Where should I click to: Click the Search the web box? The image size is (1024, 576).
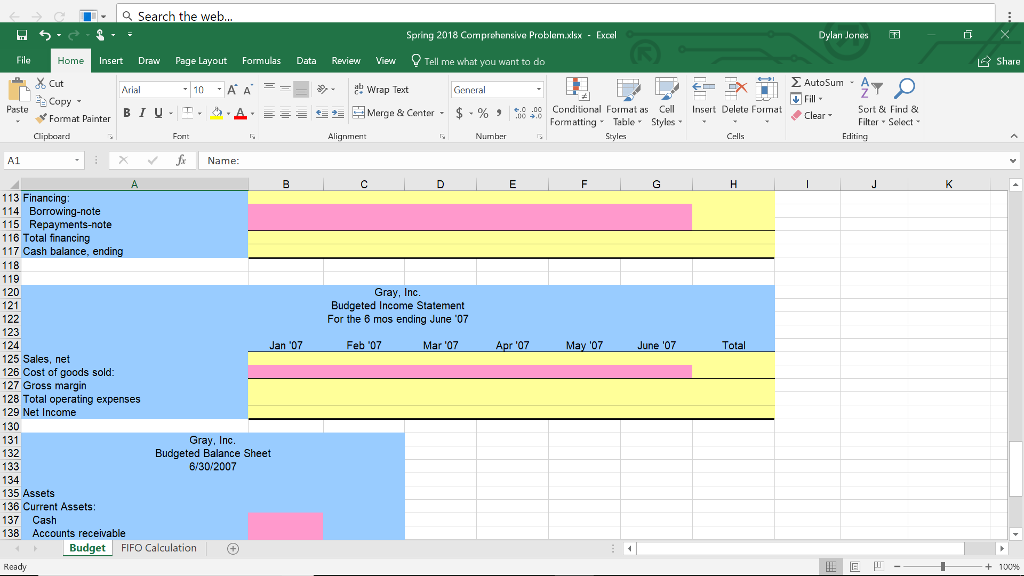555,16
